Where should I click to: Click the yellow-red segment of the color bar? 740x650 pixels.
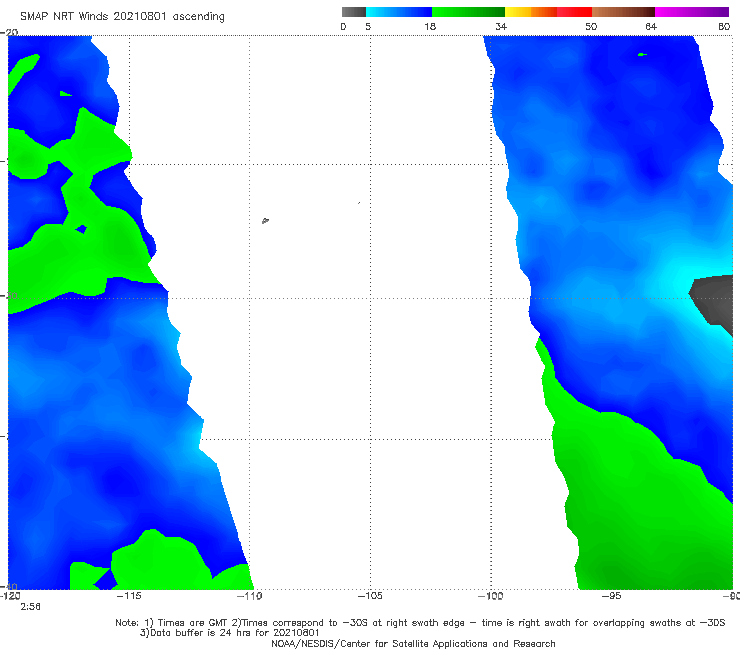[548, 12]
